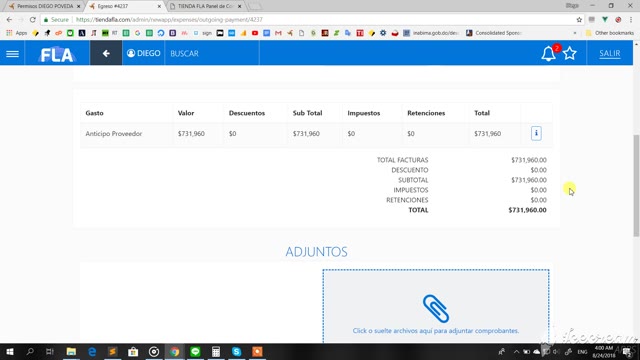Viewport: 640px width, 360px height.
Task: Click the paperclip attach icon
Action: coord(436,309)
